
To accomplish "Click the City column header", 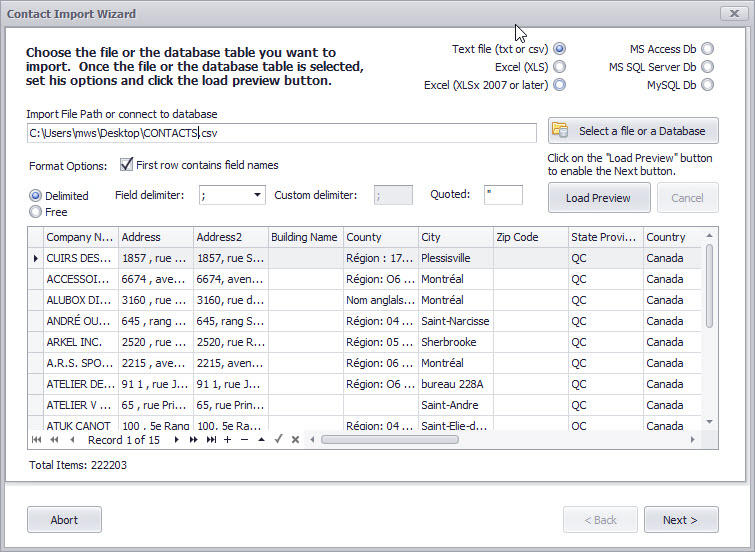I will click(455, 237).
